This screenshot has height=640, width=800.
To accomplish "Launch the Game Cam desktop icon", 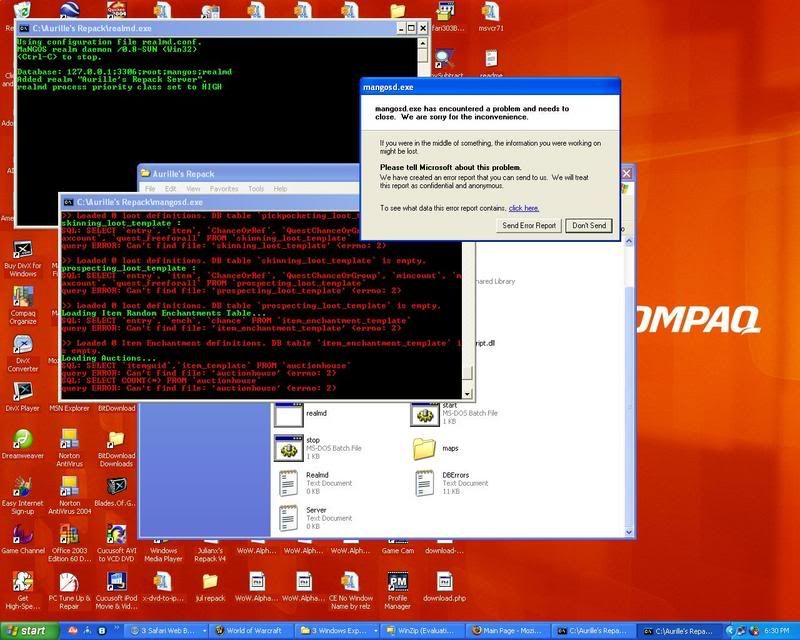I will [397, 547].
